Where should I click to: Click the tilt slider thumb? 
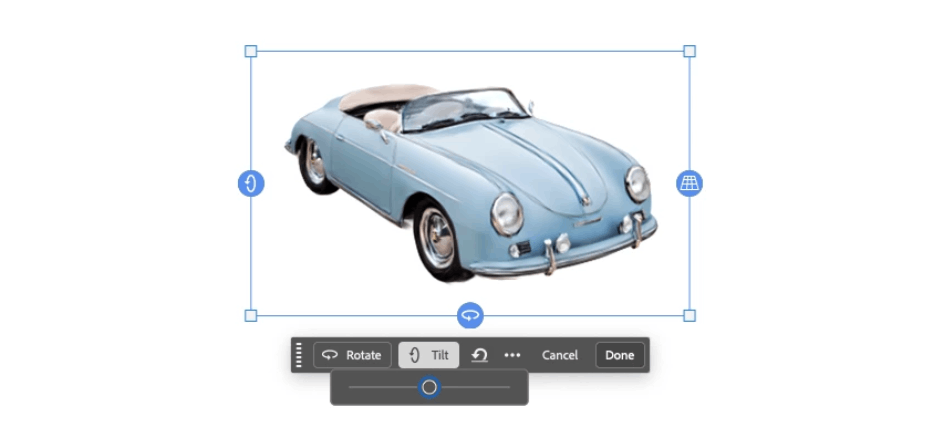[429, 387]
